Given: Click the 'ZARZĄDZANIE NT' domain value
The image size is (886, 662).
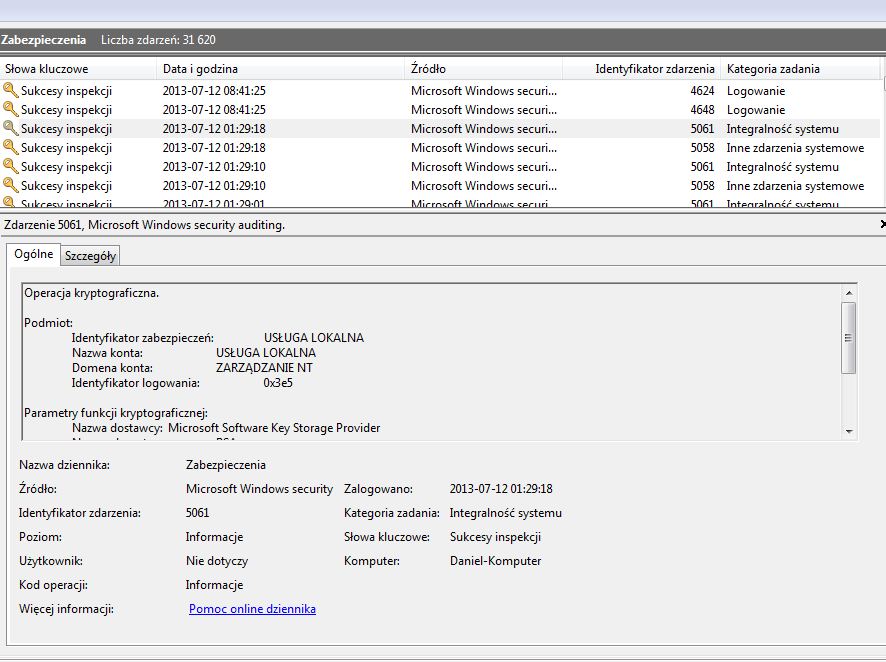Looking at the screenshot, I should pos(264,368).
